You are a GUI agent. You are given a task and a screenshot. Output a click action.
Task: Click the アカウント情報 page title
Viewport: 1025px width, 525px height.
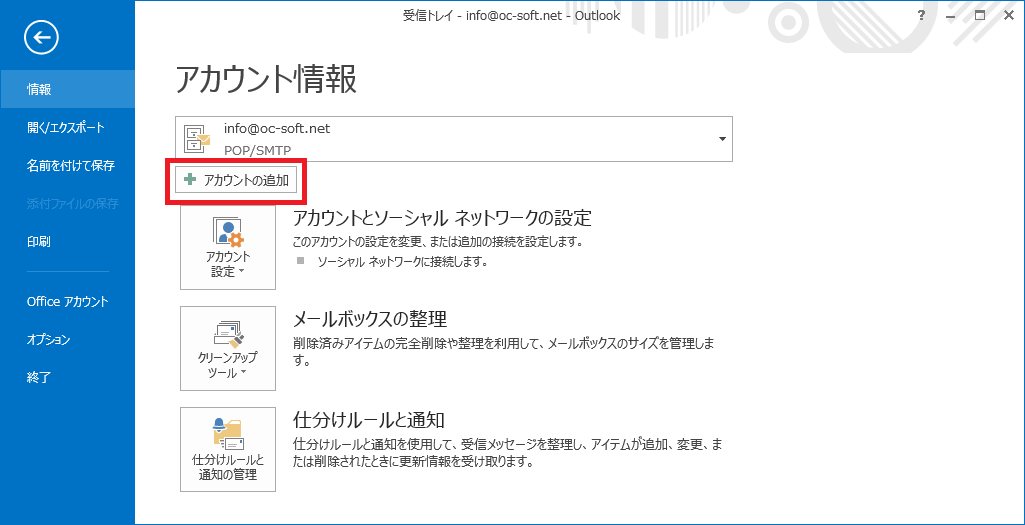coord(266,81)
